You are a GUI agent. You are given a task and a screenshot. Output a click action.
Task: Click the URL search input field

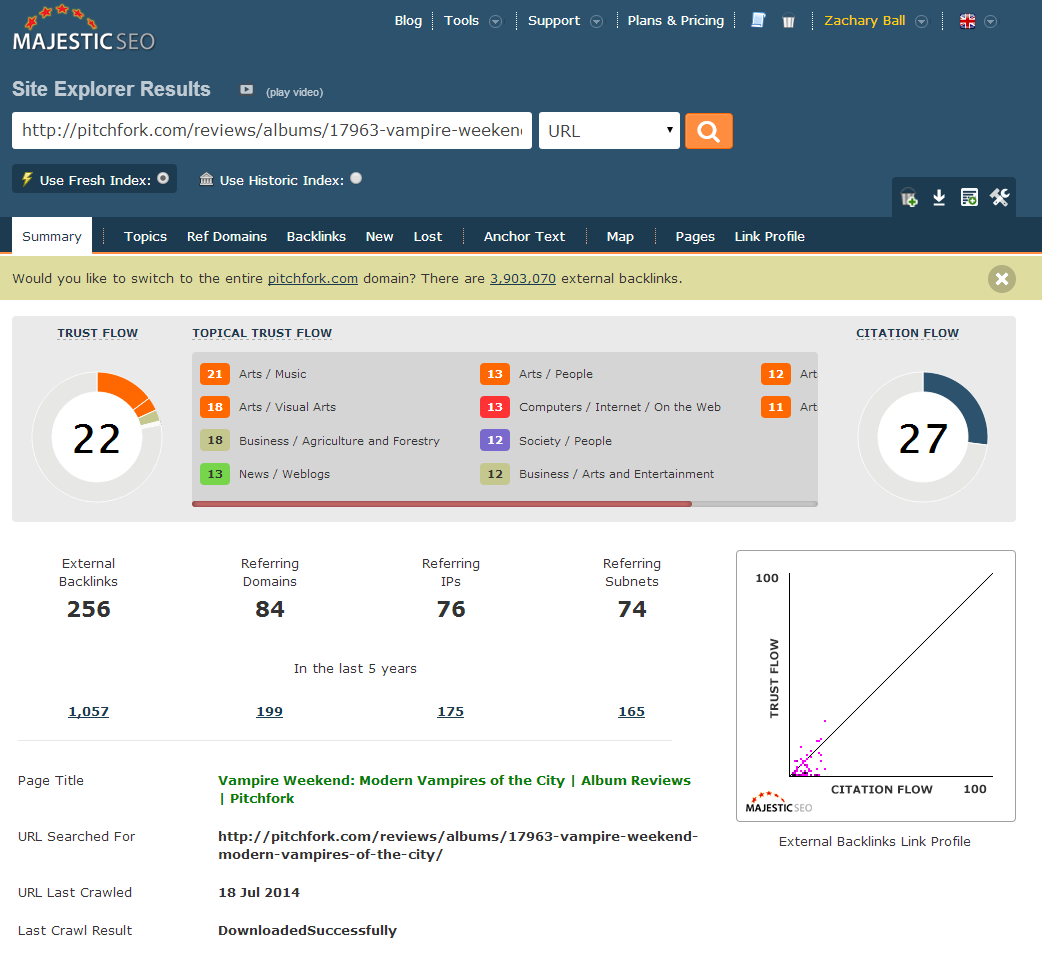[x=272, y=131]
